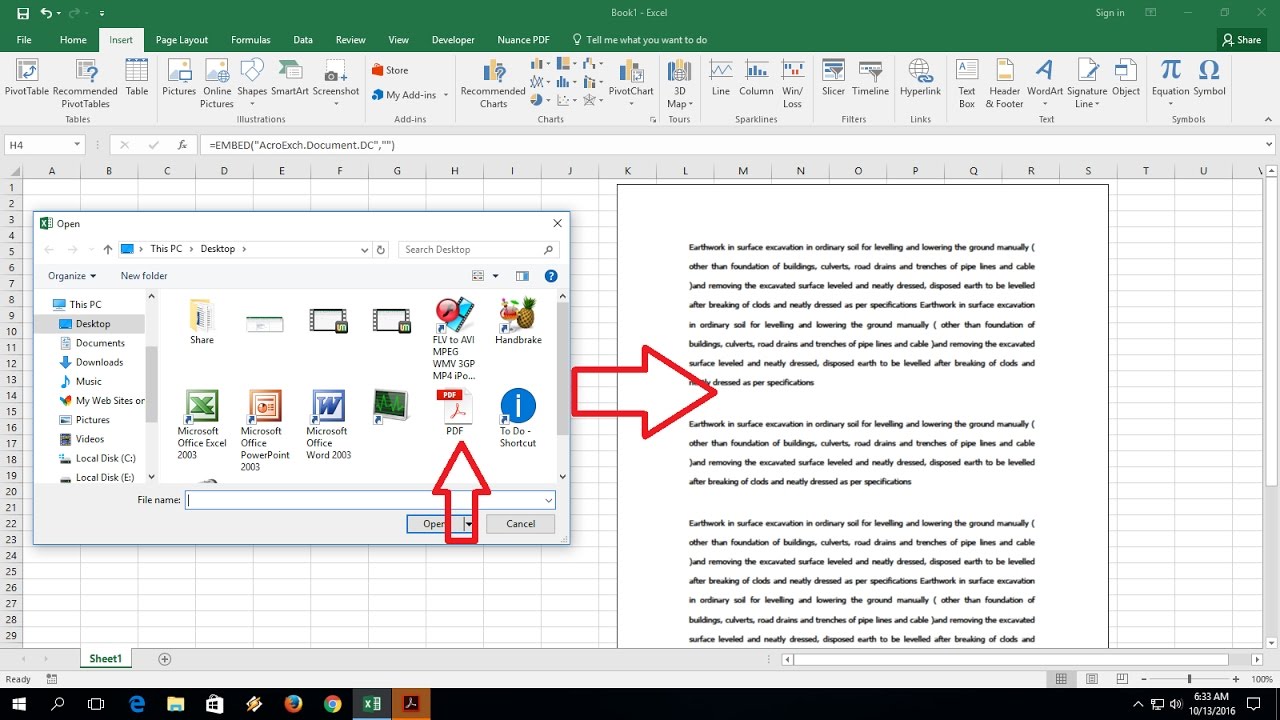
Task: Switch to the Home tab
Action: [x=73, y=40]
